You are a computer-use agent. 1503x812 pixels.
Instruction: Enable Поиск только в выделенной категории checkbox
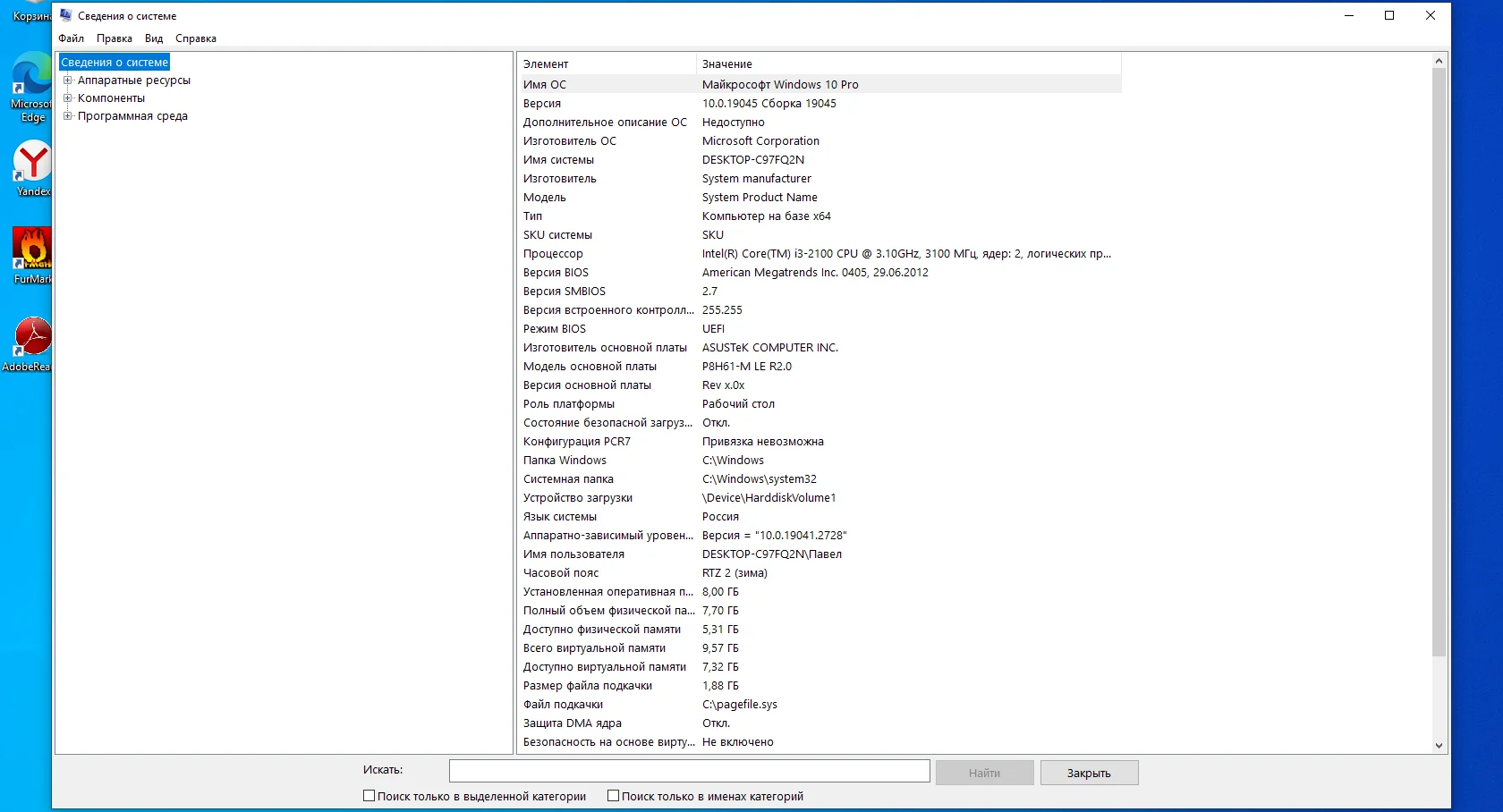(x=369, y=796)
